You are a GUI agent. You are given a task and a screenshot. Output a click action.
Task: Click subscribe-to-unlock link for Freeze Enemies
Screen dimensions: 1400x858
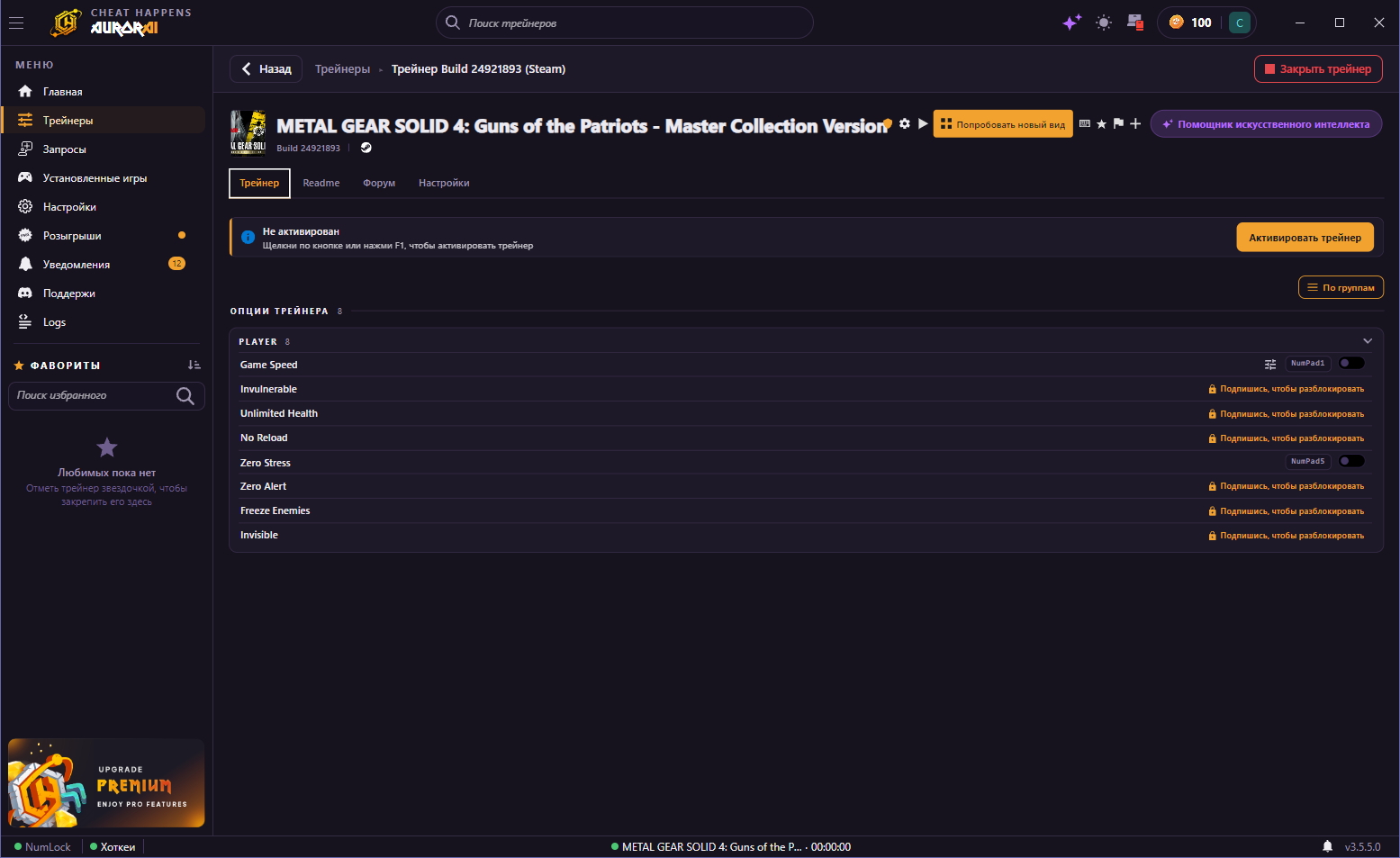pos(1286,511)
